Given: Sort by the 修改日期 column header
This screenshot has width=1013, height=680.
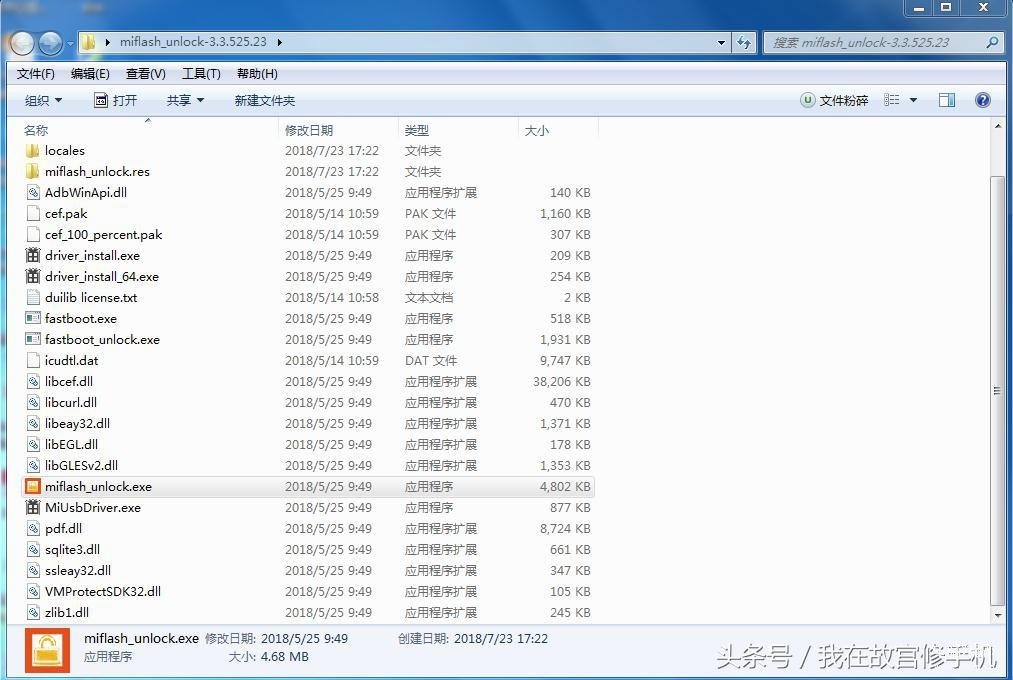Looking at the screenshot, I should (337, 130).
